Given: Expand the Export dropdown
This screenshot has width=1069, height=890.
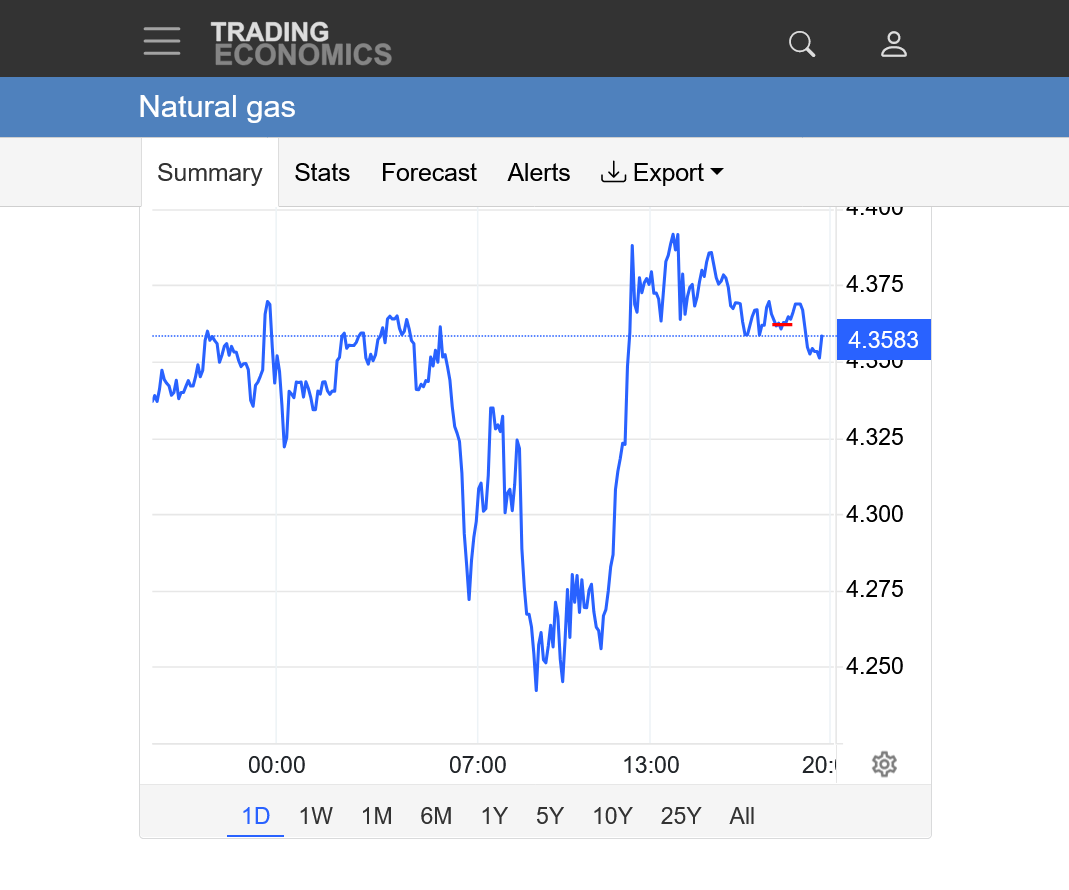Looking at the screenshot, I should (662, 173).
